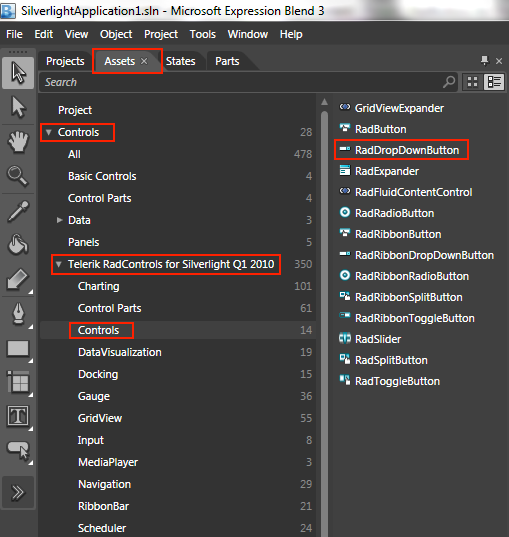Switch assets to grid mode view
509x537 pixels.
point(472,82)
